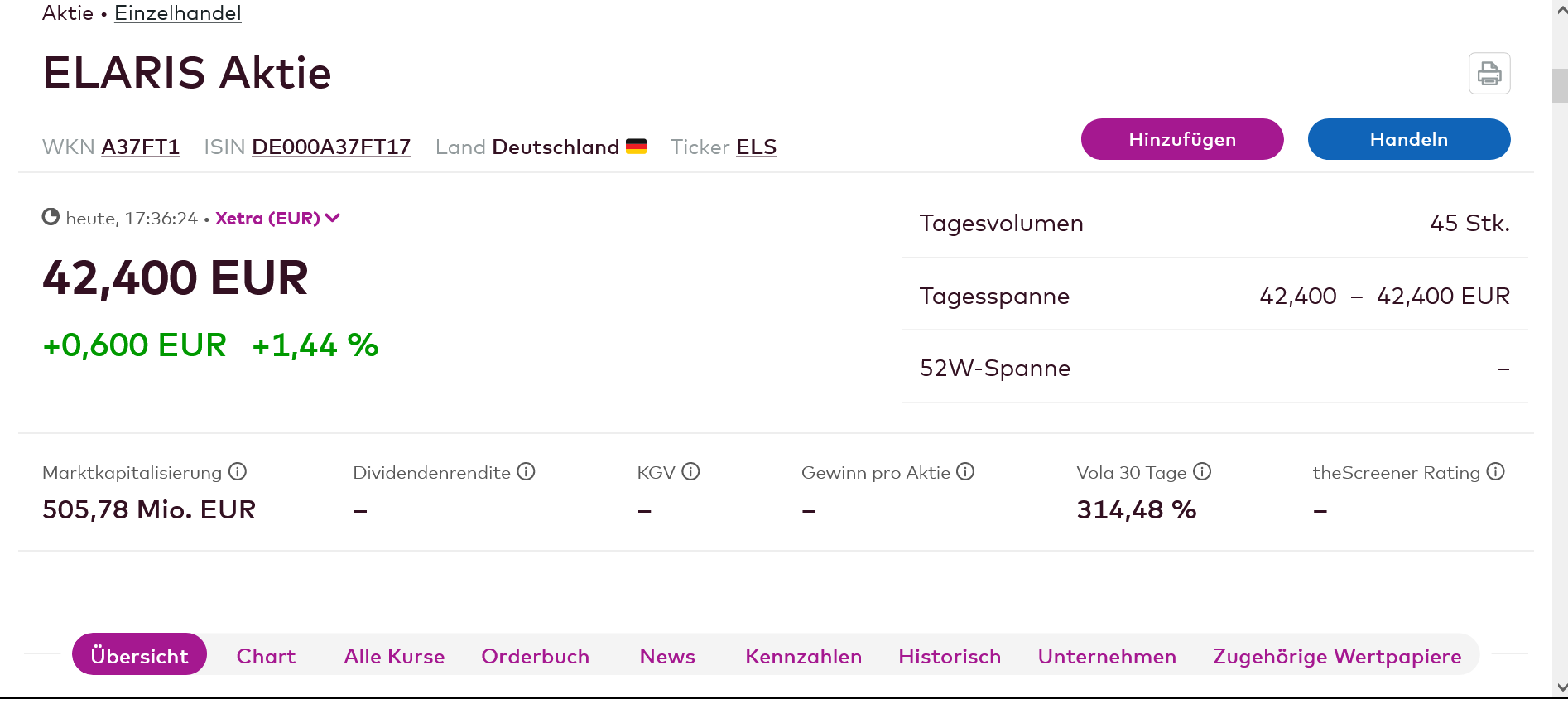Image resolution: width=1568 pixels, height=704 pixels.
Task: Click the clock icon beside the quote time
Action: (x=51, y=217)
